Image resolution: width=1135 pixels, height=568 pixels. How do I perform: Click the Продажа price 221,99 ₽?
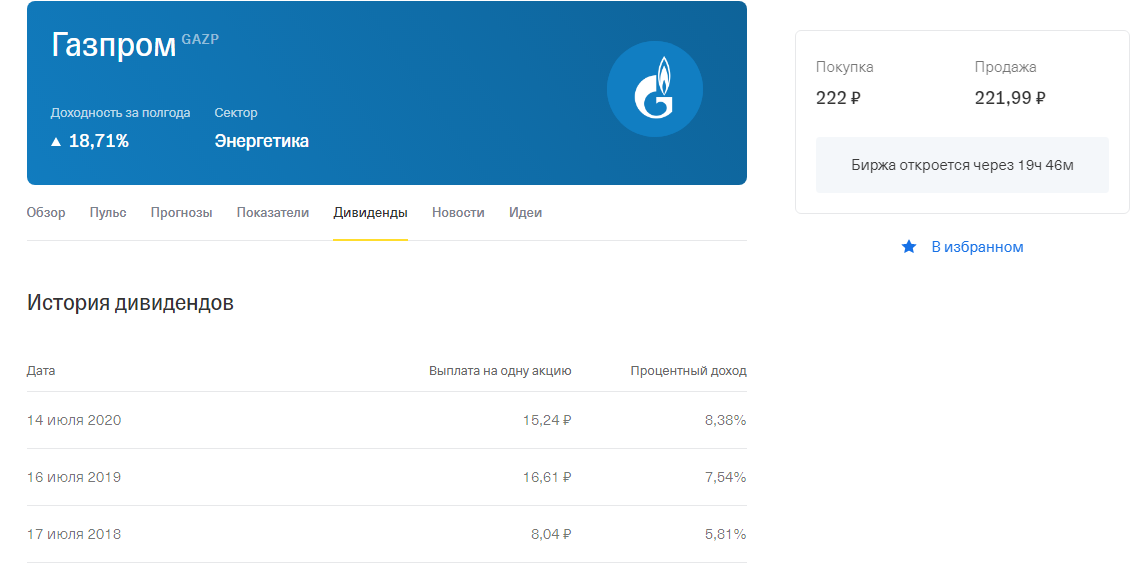(1010, 98)
